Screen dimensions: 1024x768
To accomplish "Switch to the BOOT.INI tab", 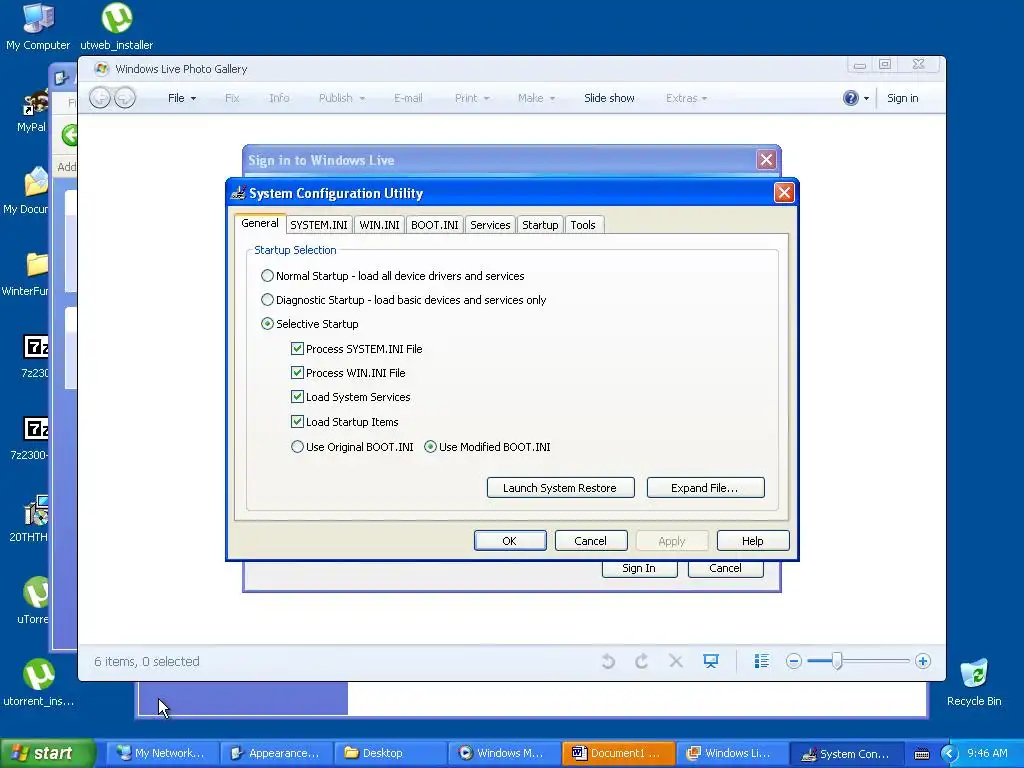I will pyautogui.click(x=434, y=225).
